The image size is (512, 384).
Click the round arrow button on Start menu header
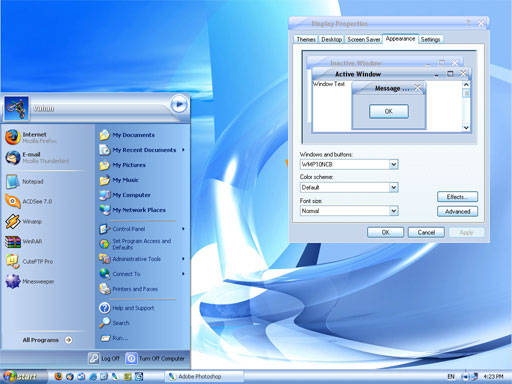point(179,105)
